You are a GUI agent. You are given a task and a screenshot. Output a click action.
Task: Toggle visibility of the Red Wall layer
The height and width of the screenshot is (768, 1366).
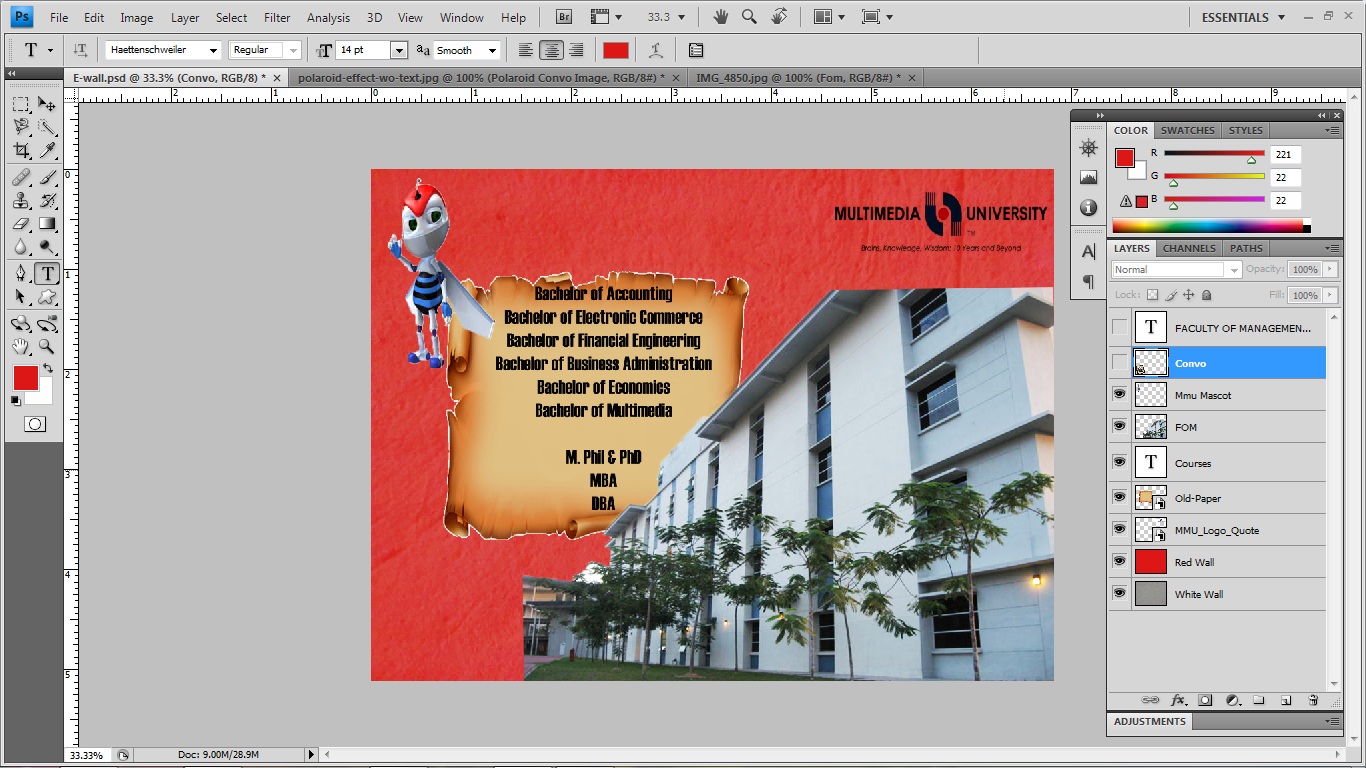click(x=1119, y=561)
